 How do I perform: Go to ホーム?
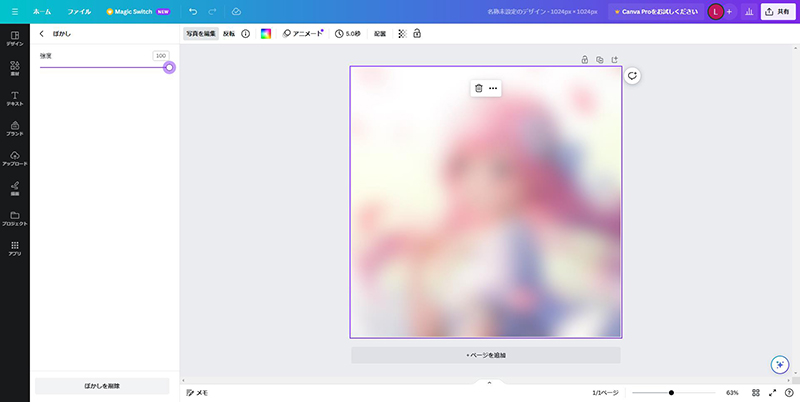(42, 11)
